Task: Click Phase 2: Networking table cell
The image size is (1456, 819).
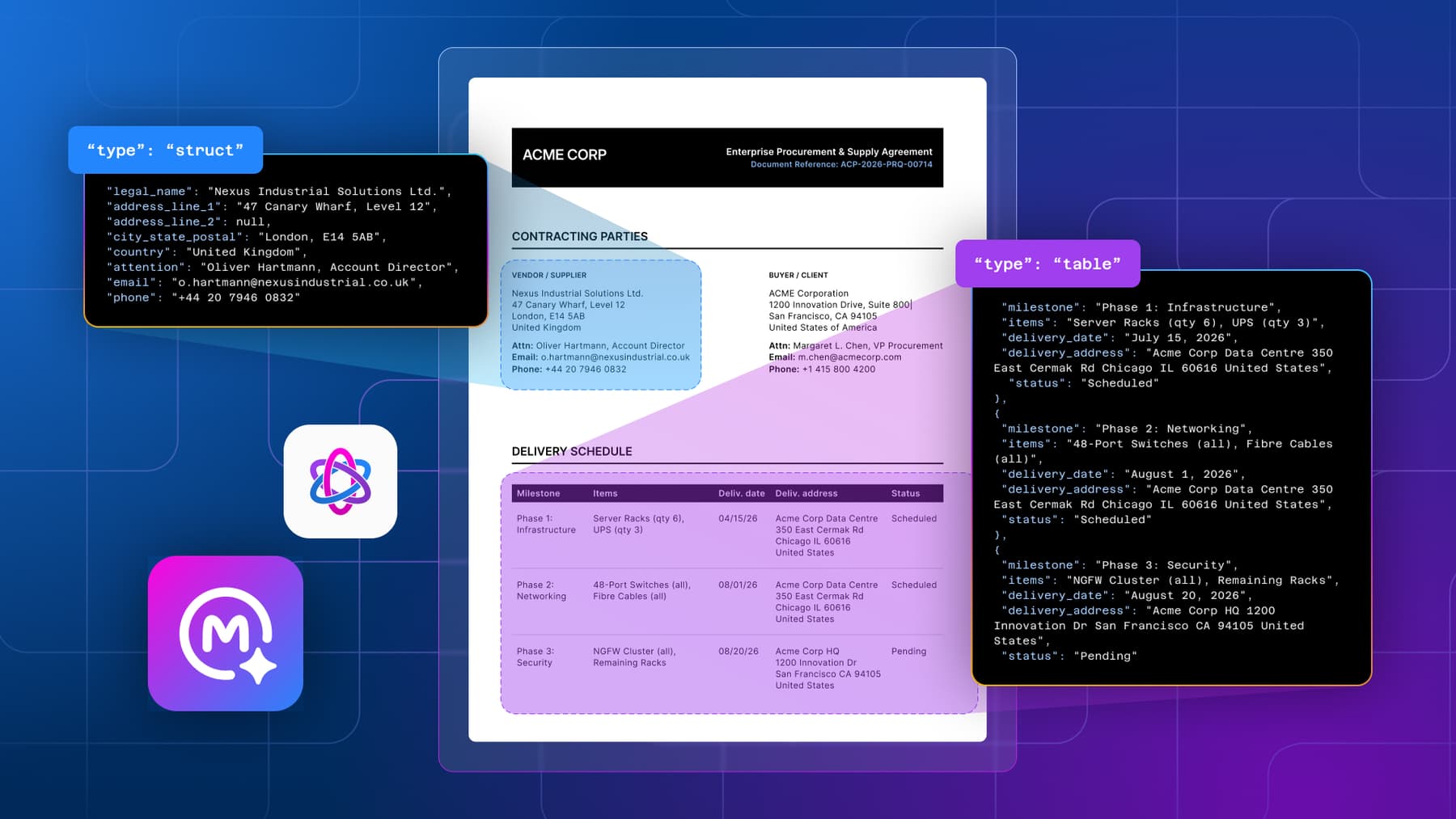Action: 542,590
